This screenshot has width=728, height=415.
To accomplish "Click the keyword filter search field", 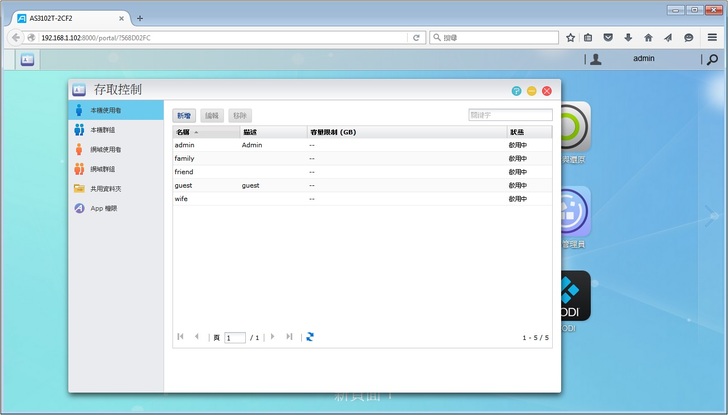I will [x=510, y=115].
